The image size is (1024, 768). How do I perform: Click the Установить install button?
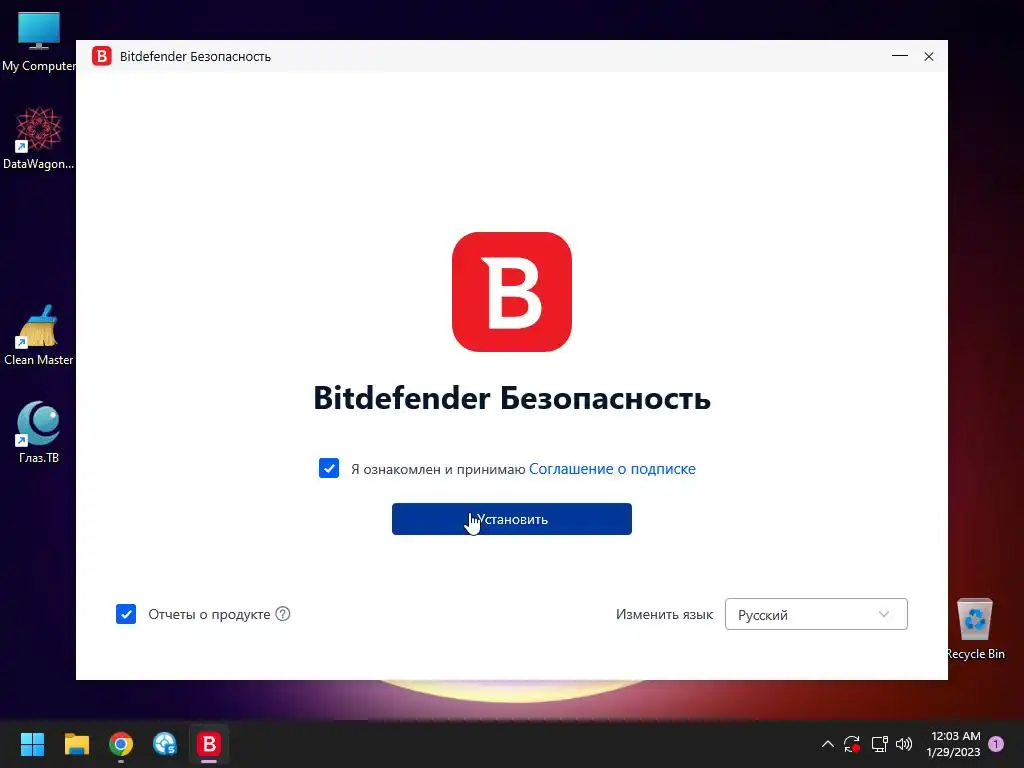tap(511, 519)
